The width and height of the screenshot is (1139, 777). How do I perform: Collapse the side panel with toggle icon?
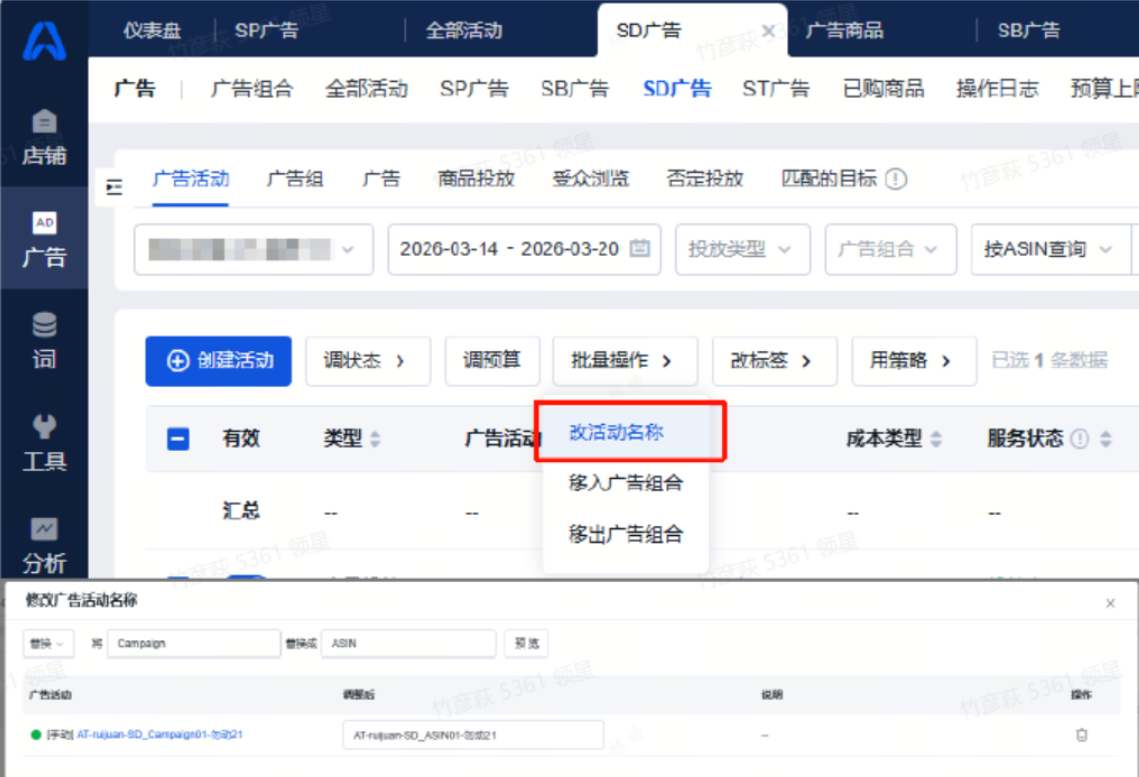pyautogui.click(x=114, y=187)
